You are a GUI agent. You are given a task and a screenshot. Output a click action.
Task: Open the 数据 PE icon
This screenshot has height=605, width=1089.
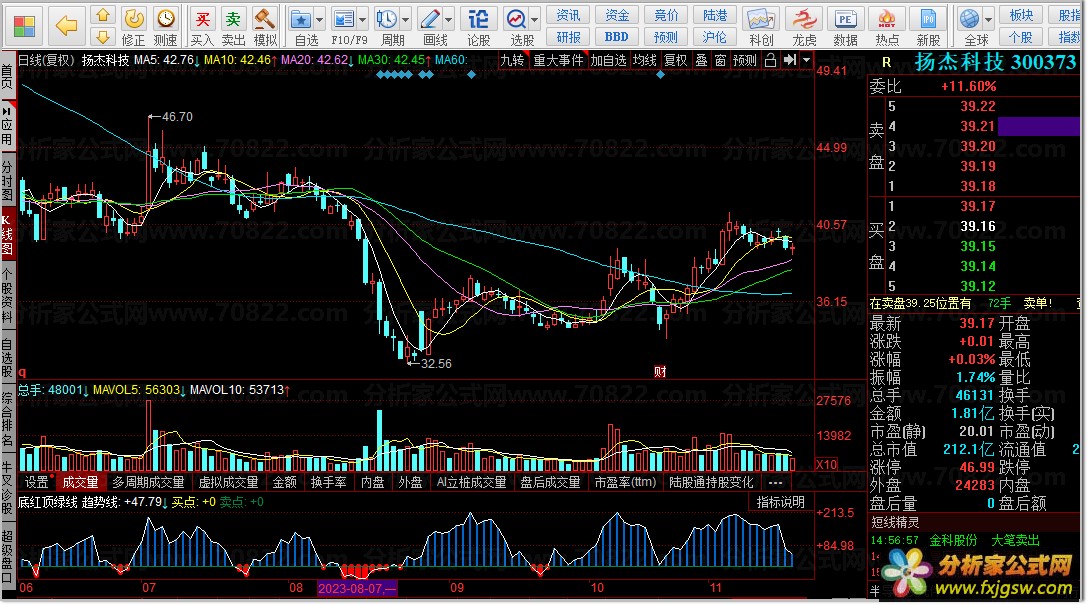click(845, 26)
